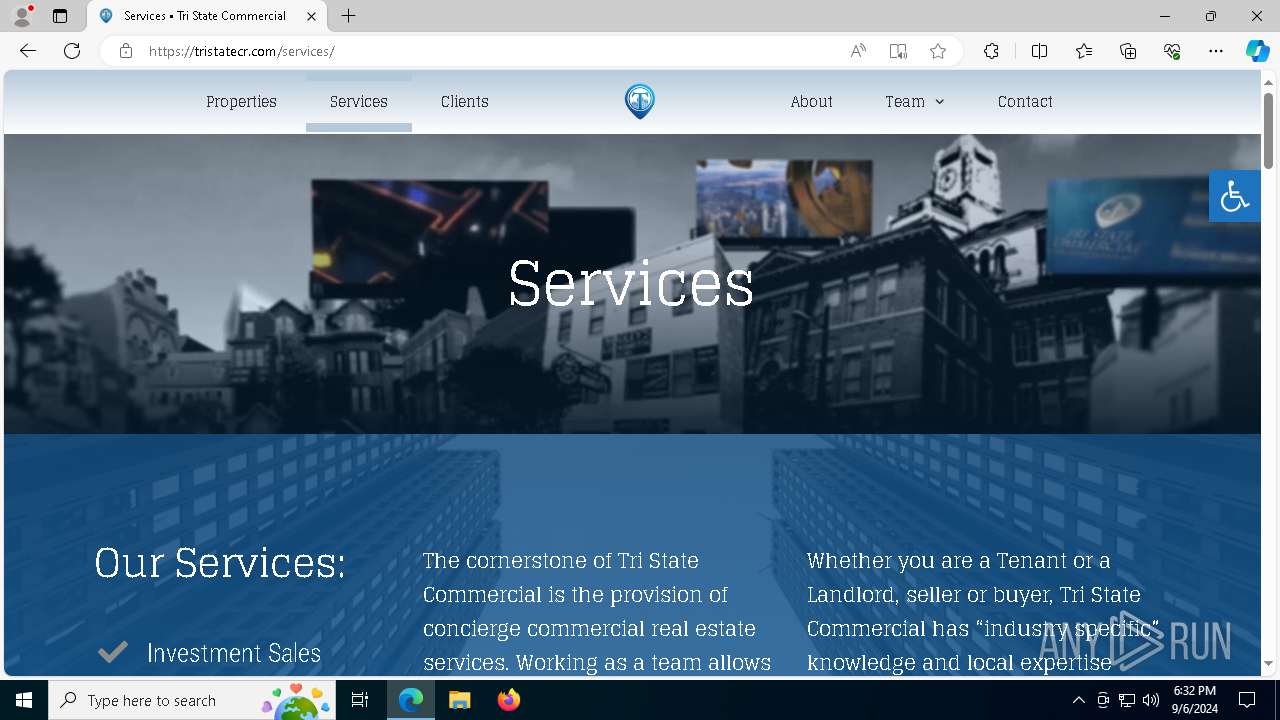Click the scrollbar up arrow
1280x720 pixels.
coord(1269,81)
